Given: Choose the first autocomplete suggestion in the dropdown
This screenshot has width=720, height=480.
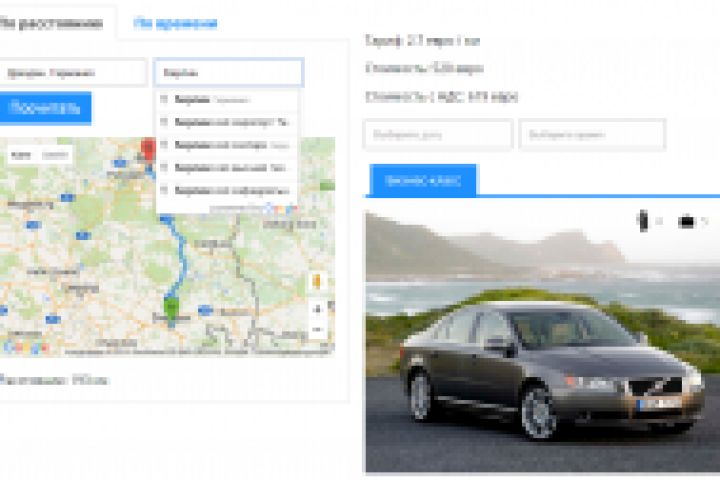Looking at the screenshot, I should point(226,100).
